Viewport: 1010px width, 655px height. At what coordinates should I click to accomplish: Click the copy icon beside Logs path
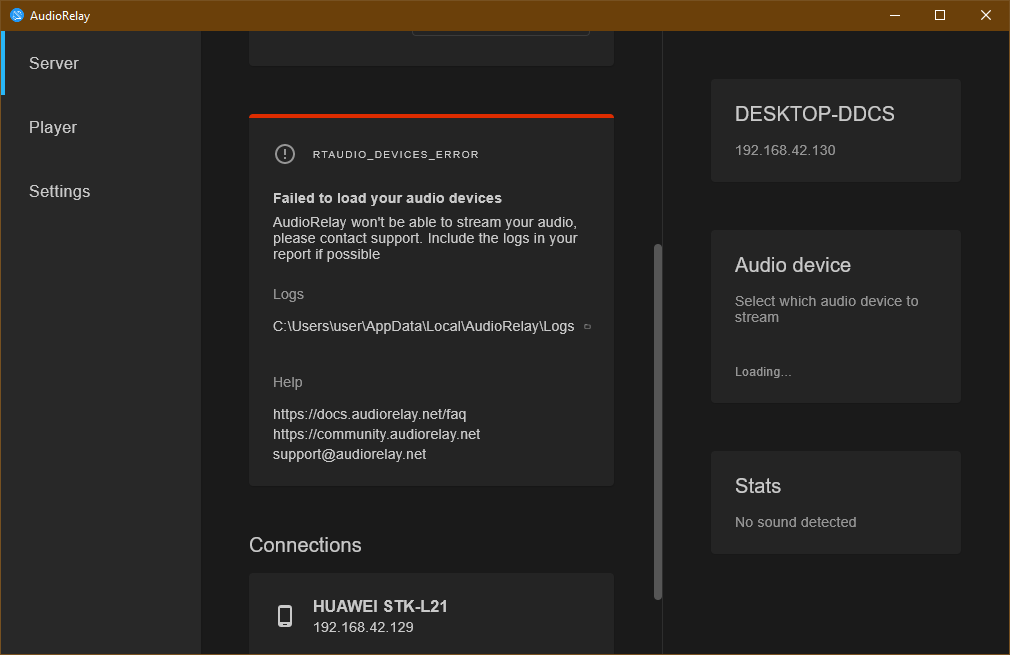pyautogui.click(x=587, y=327)
